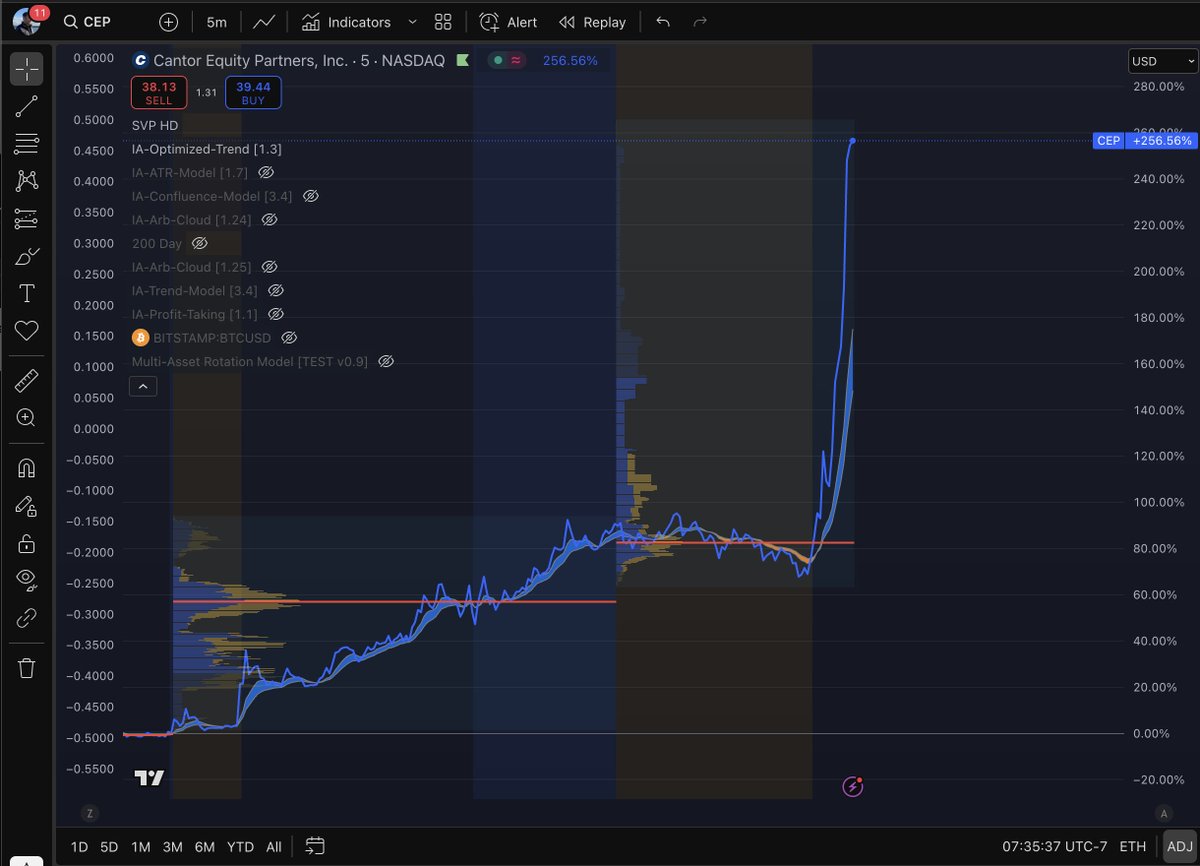Click the Z left-scale mode button

point(90,813)
